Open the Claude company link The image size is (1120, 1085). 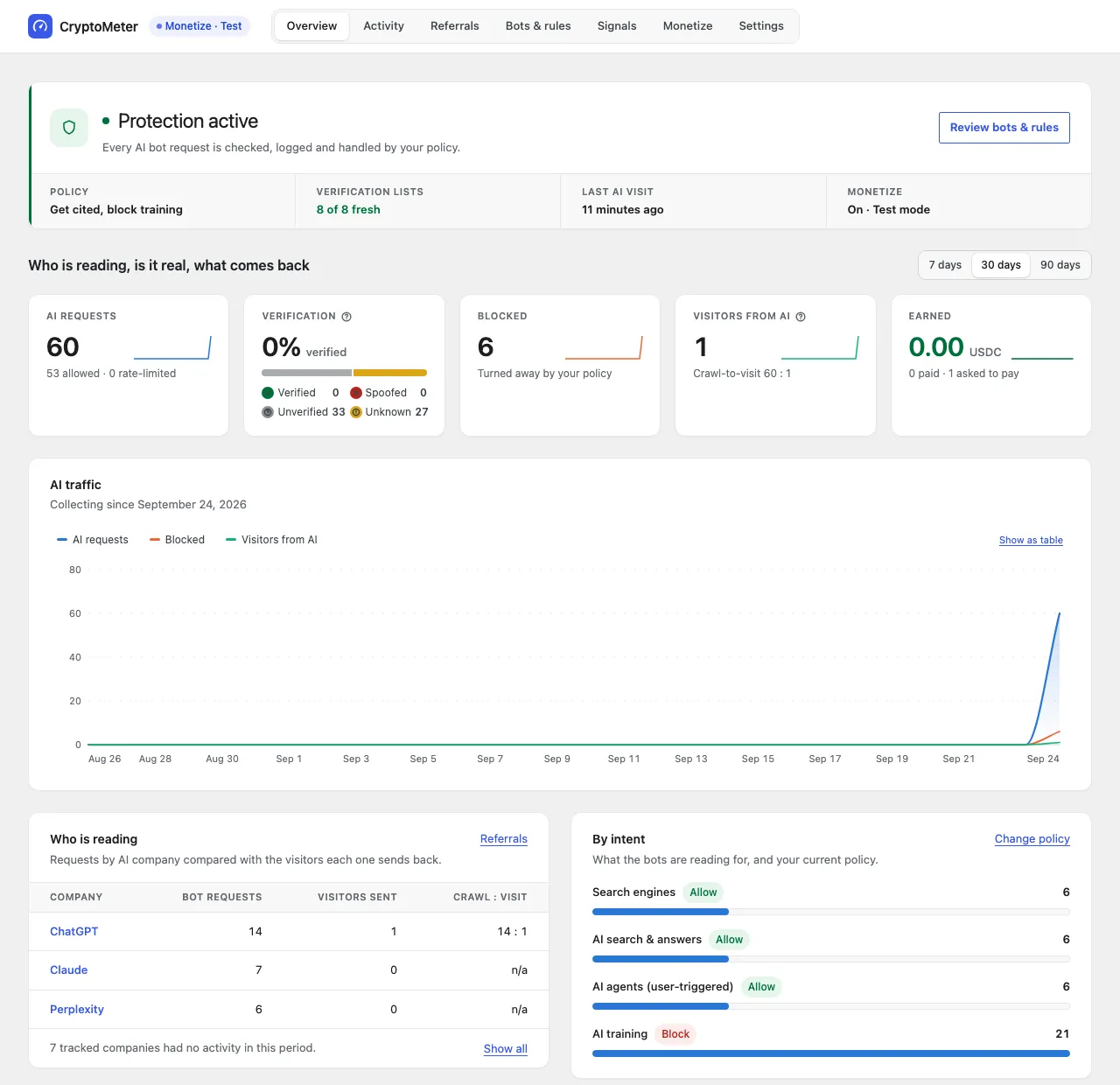(69, 970)
